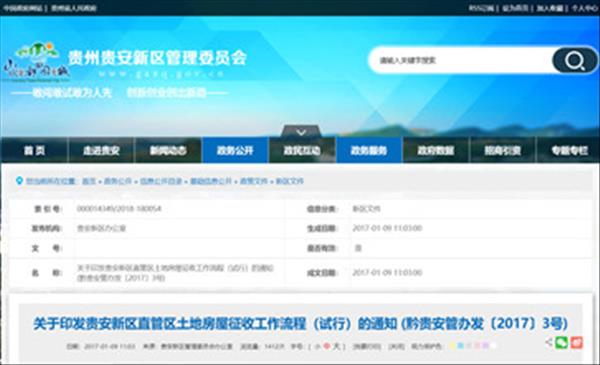Click the RSS订阅 link in top bar

(x=481, y=8)
